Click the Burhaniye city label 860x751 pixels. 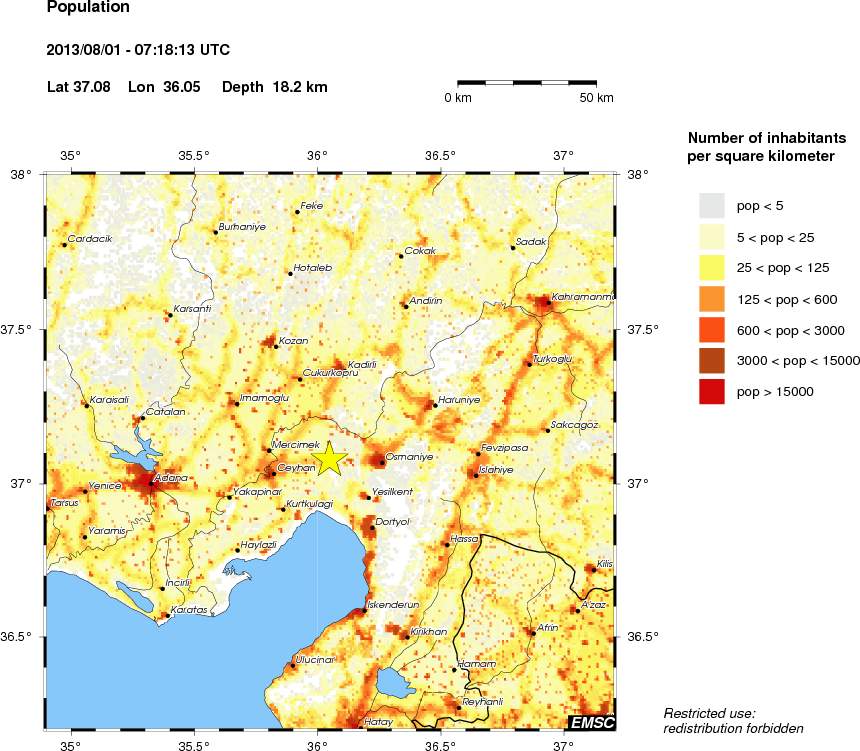(x=242, y=227)
